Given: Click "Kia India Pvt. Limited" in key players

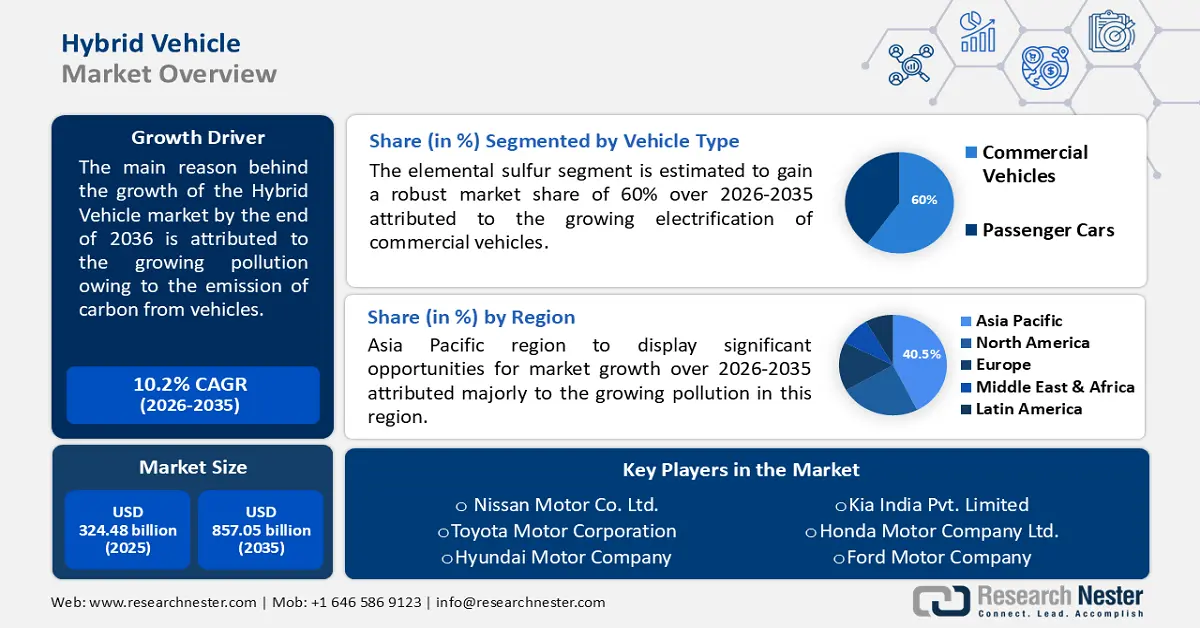Looking at the screenshot, I should coord(938,505).
